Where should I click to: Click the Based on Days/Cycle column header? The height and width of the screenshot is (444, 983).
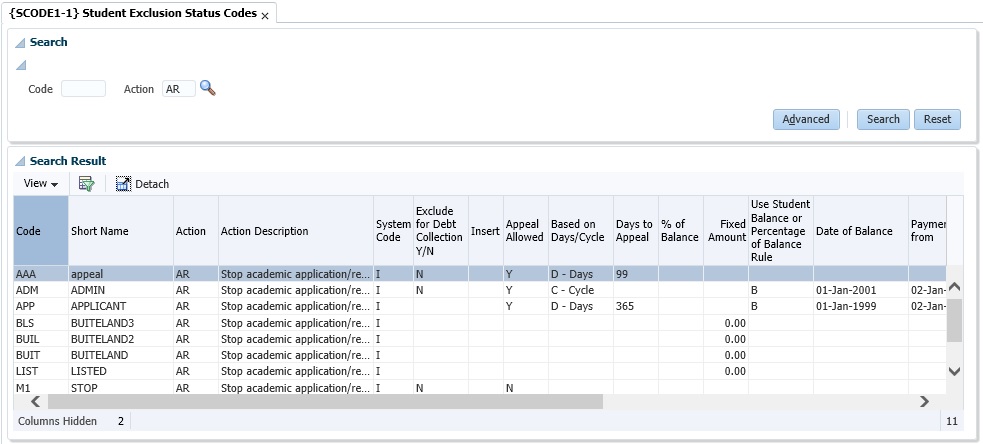pos(581,231)
